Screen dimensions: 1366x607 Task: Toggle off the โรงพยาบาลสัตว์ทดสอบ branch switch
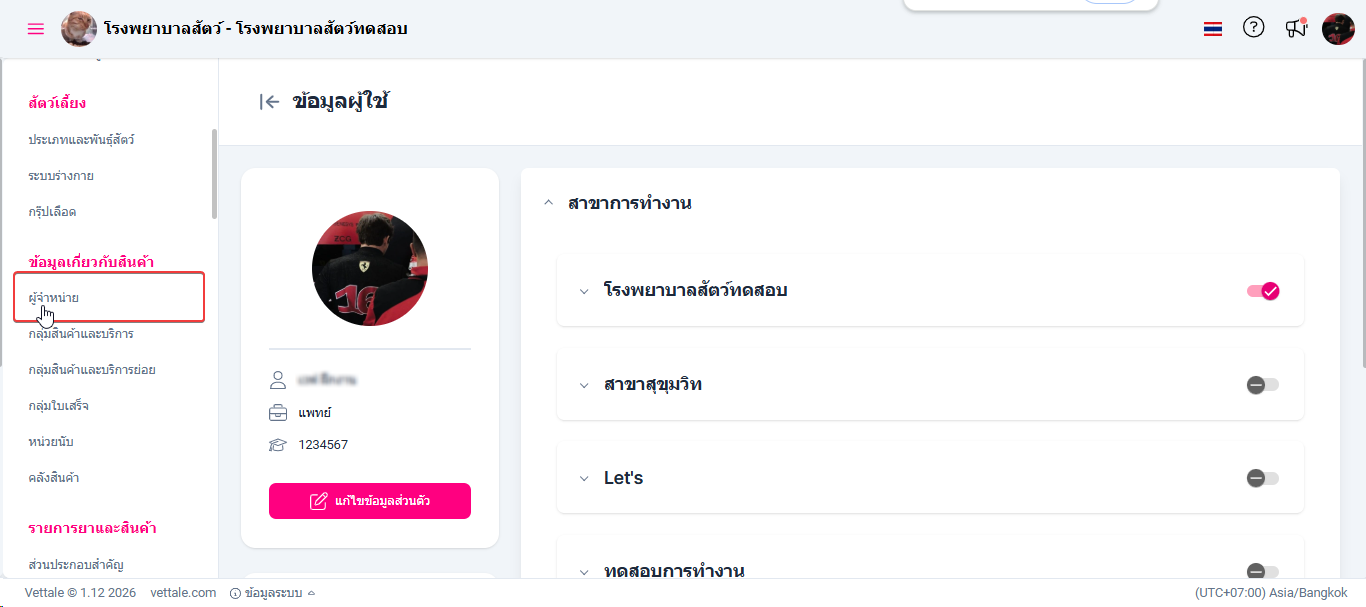click(1263, 291)
